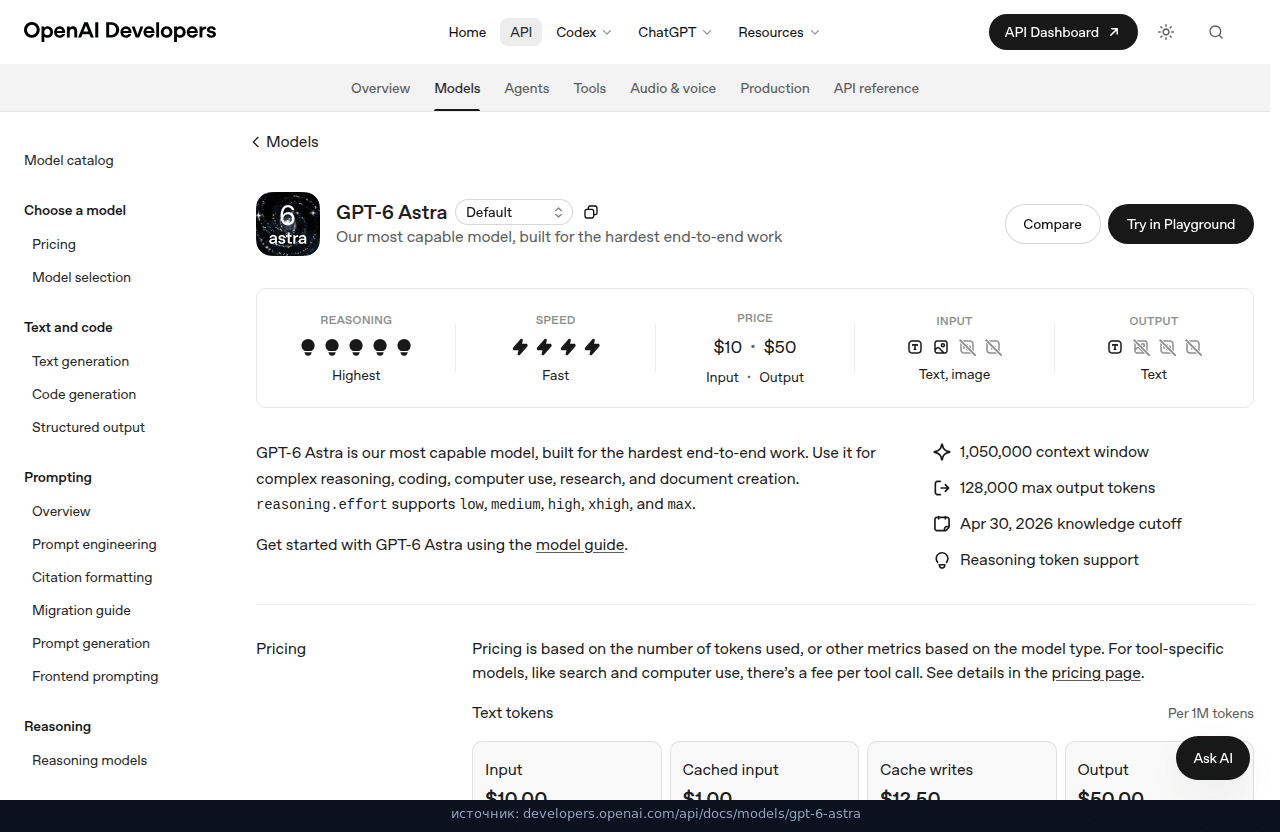Click the 'Text tokens' heading

(513, 713)
